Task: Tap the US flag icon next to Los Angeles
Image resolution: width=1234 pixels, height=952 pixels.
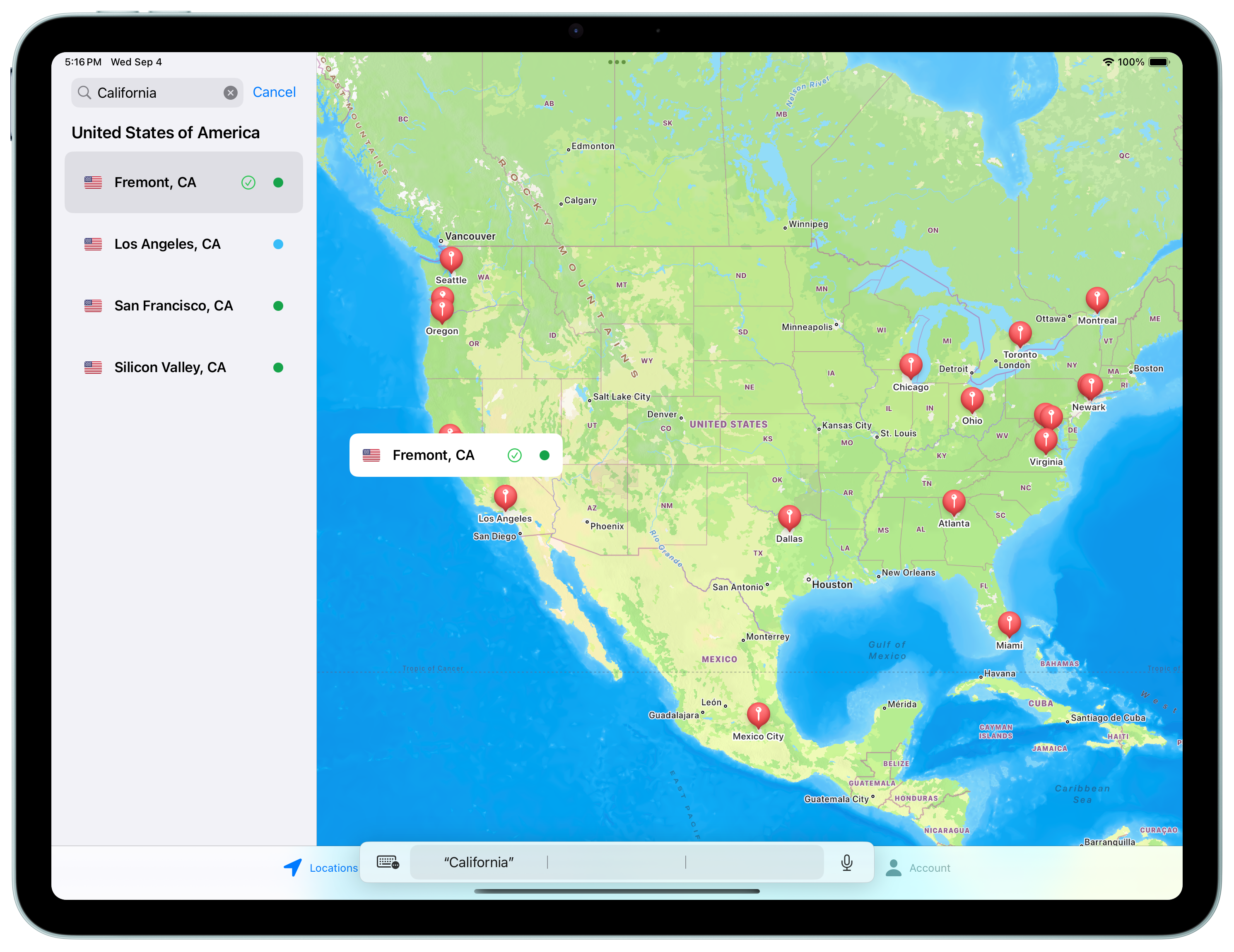Action: (x=93, y=244)
